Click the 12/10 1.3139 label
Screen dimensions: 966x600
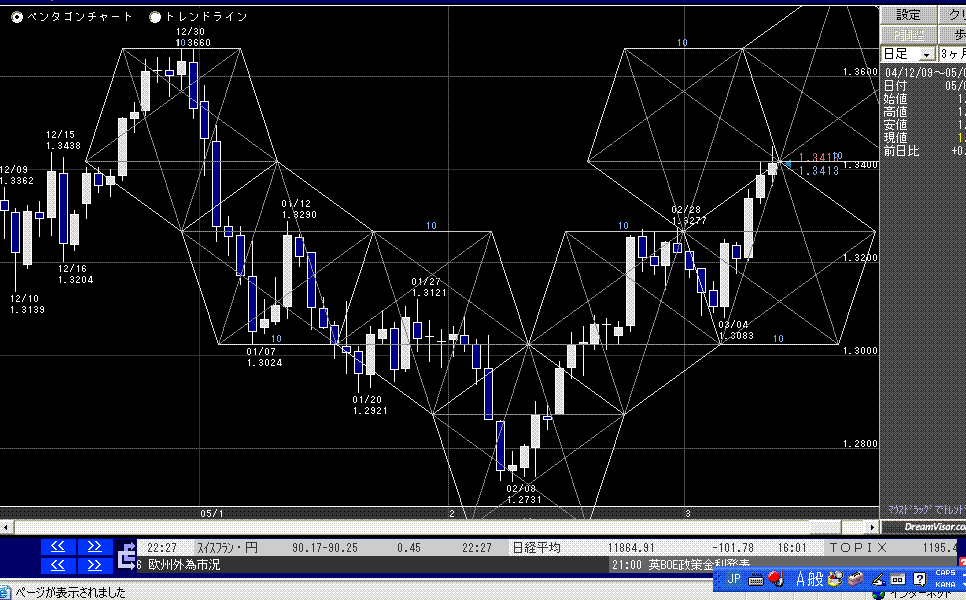tap(27, 304)
